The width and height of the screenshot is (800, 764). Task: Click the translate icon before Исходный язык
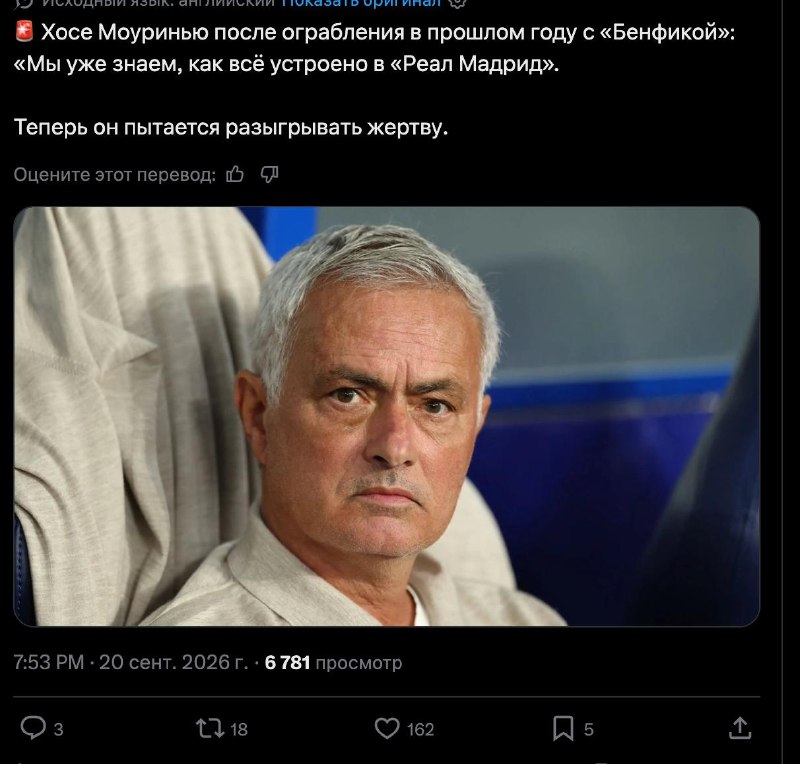tap(23, 3)
